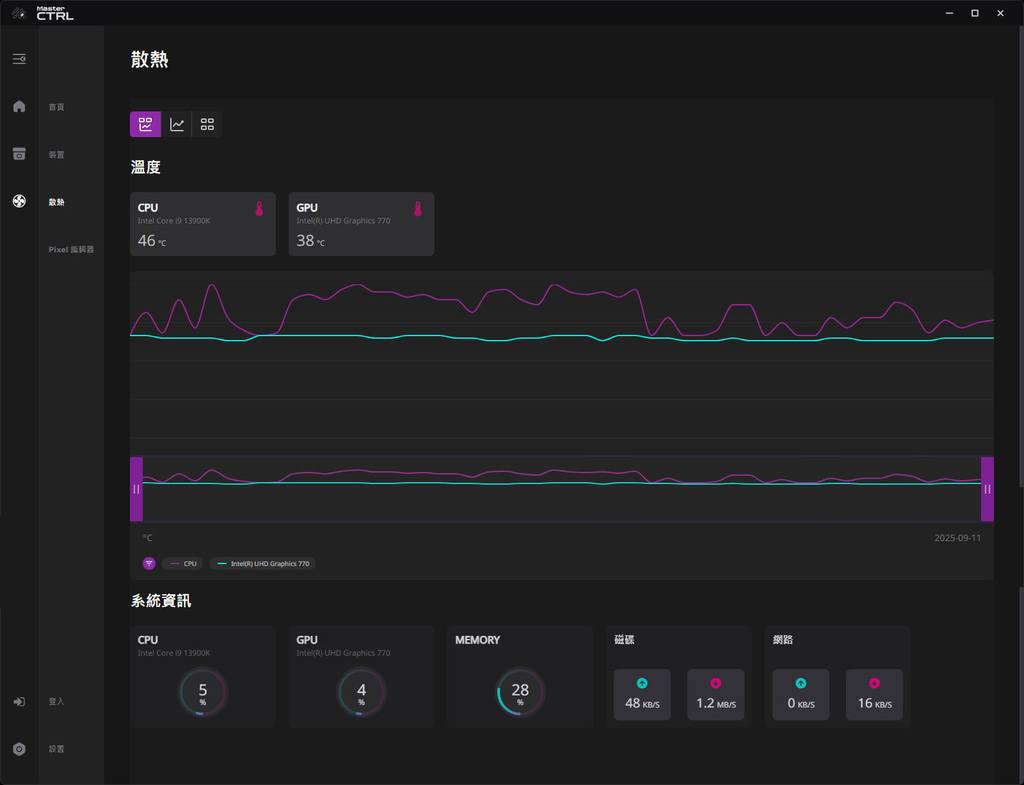
Task: Open the devices icon in sidebar
Action: [x=19, y=154]
